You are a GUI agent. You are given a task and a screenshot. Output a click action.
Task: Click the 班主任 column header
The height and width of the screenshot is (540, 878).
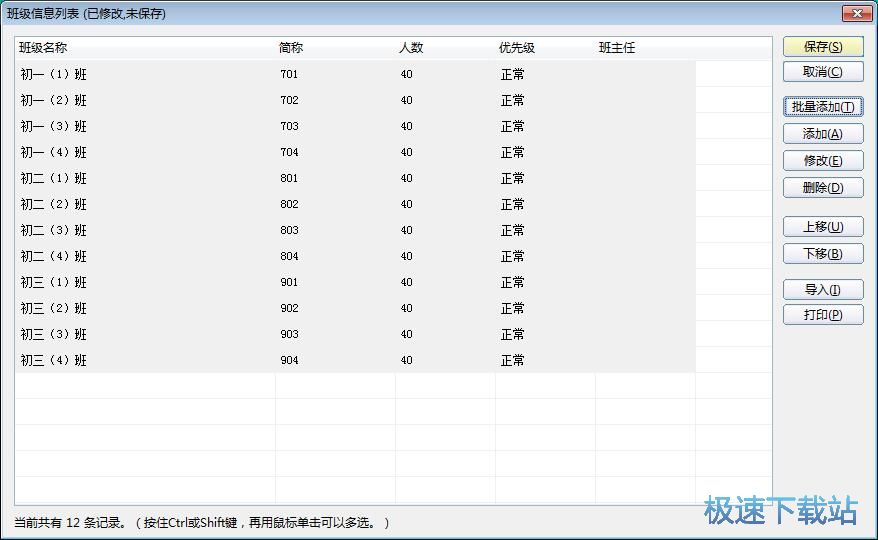[645, 48]
